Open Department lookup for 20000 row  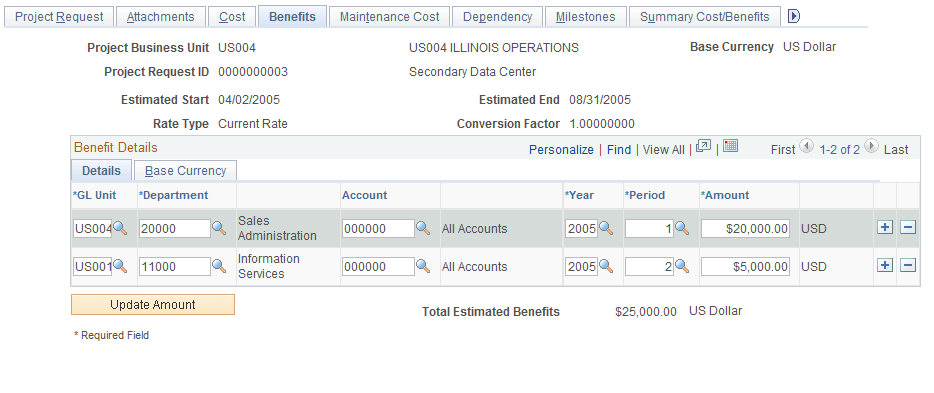coord(219,228)
